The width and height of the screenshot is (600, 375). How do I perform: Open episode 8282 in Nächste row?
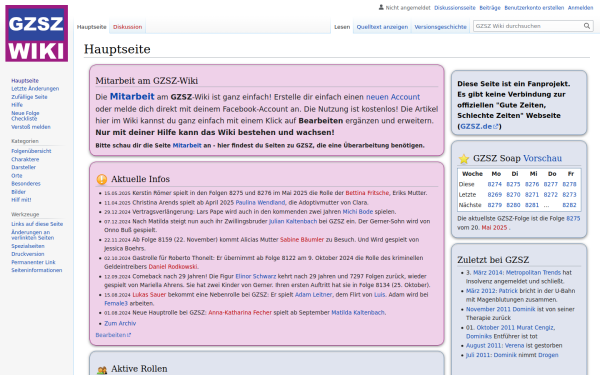pyautogui.click(x=569, y=205)
